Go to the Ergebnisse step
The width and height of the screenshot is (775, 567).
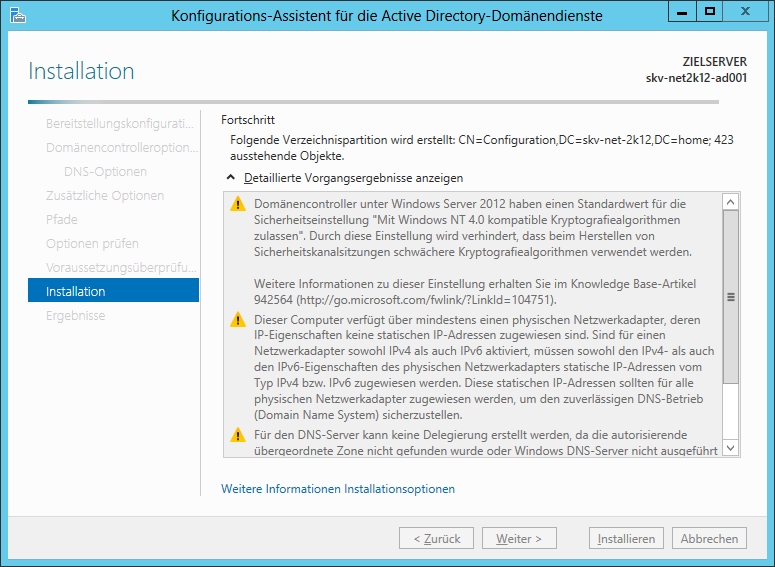coord(75,315)
